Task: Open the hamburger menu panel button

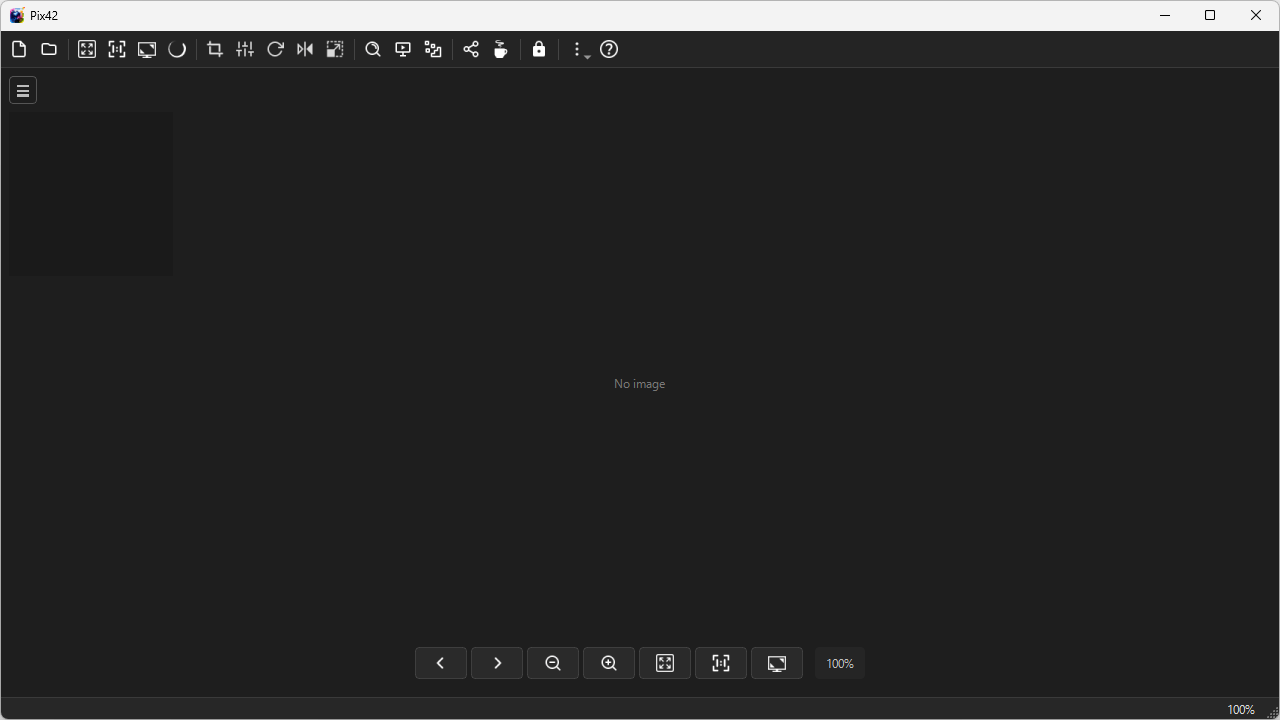Action: pyautogui.click(x=23, y=91)
